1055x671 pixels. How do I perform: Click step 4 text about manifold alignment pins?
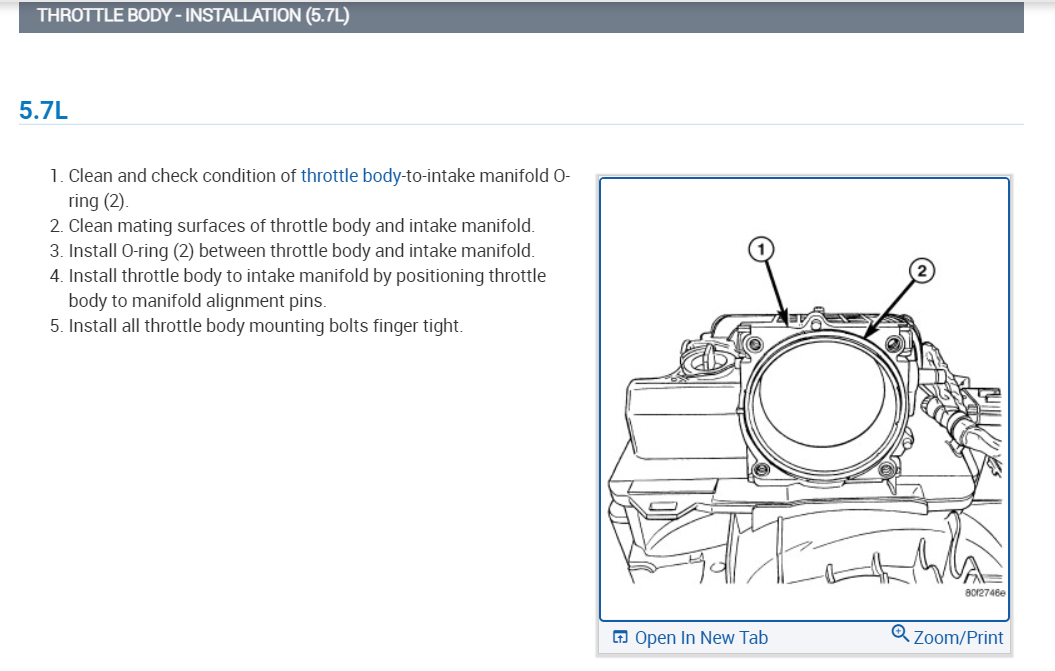[x=307, y=288]
